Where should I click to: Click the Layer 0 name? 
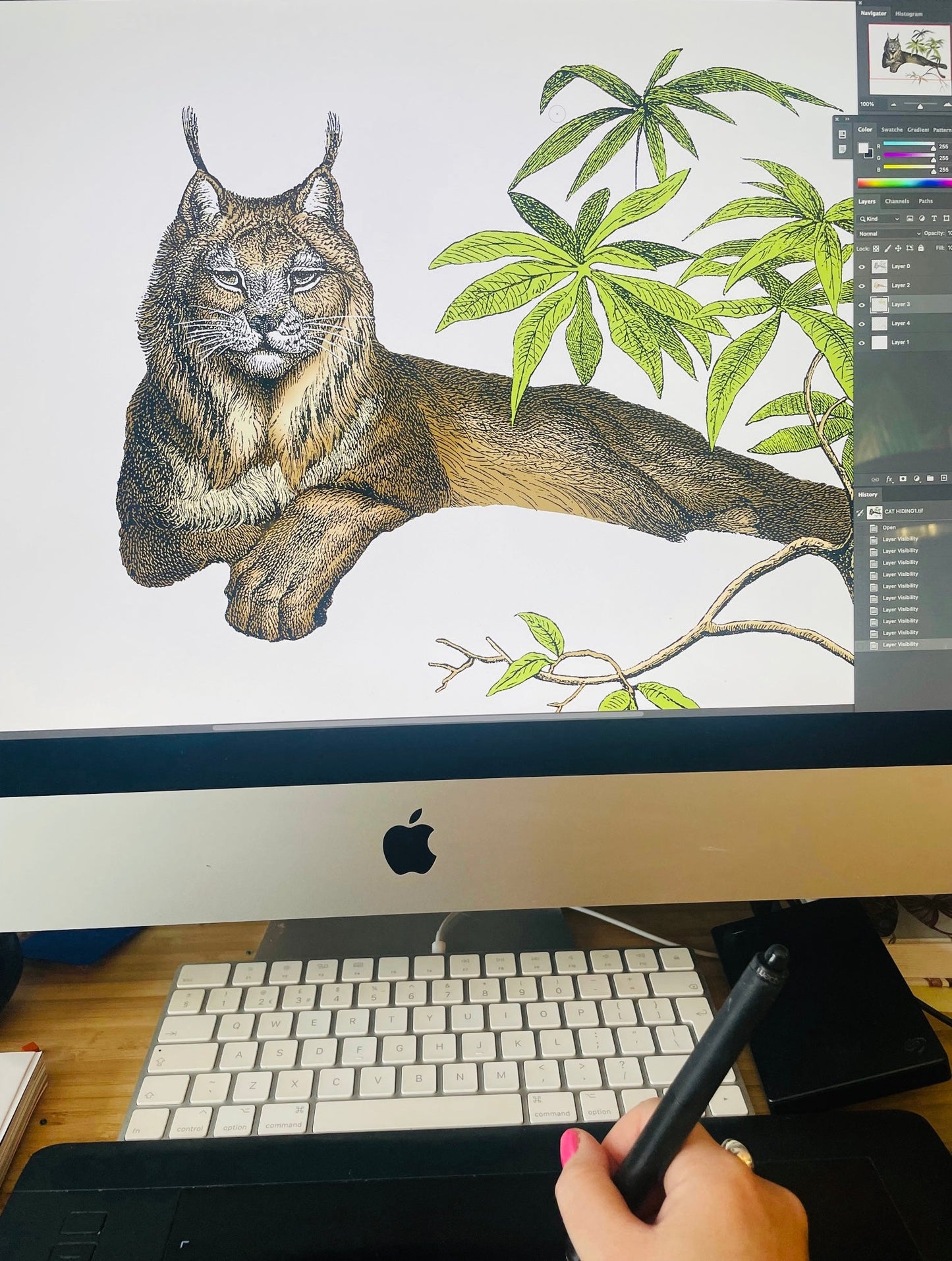tap(901, 266)
